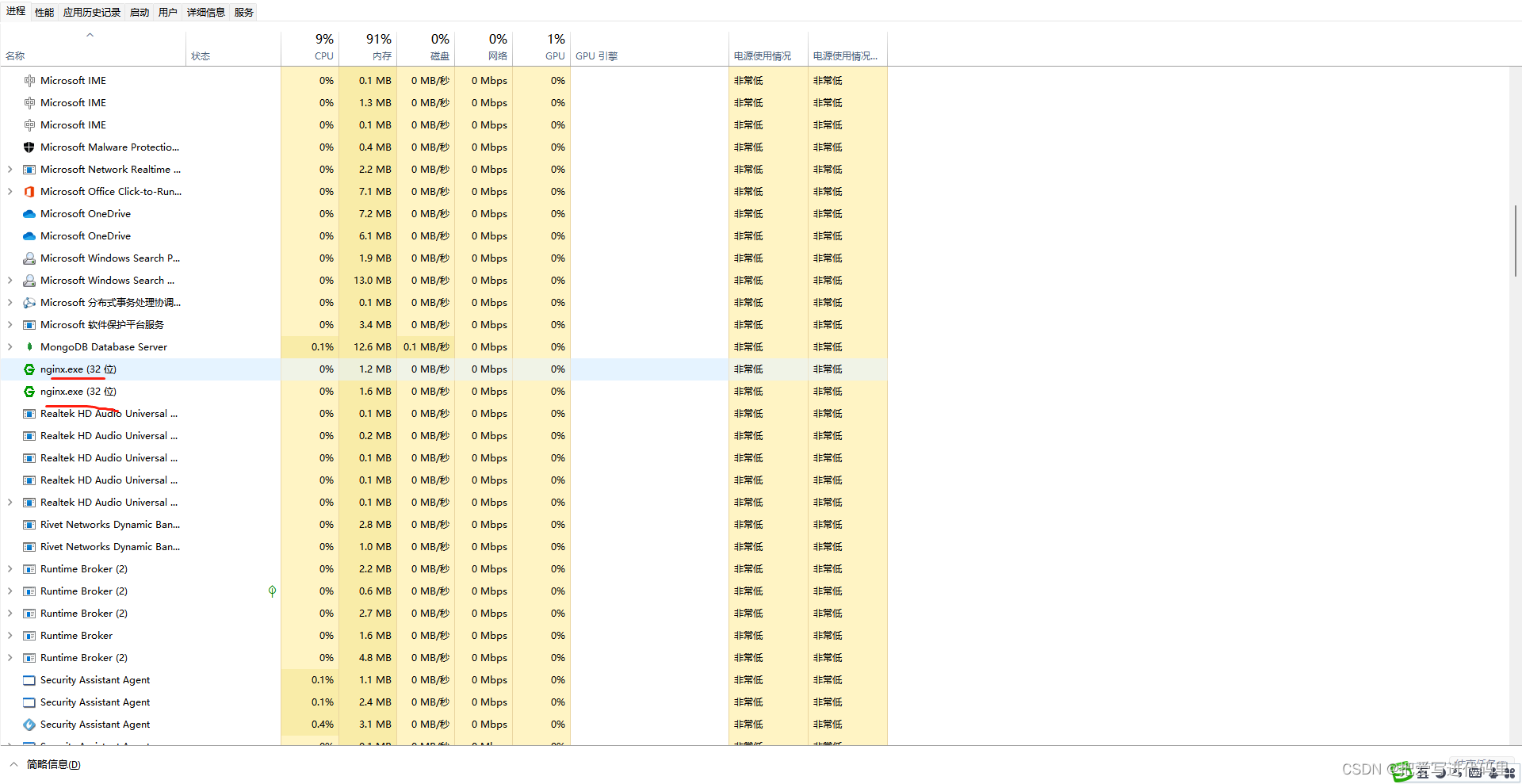
Task: Sort by 网络 column header
Action: (x=484, y=48)
